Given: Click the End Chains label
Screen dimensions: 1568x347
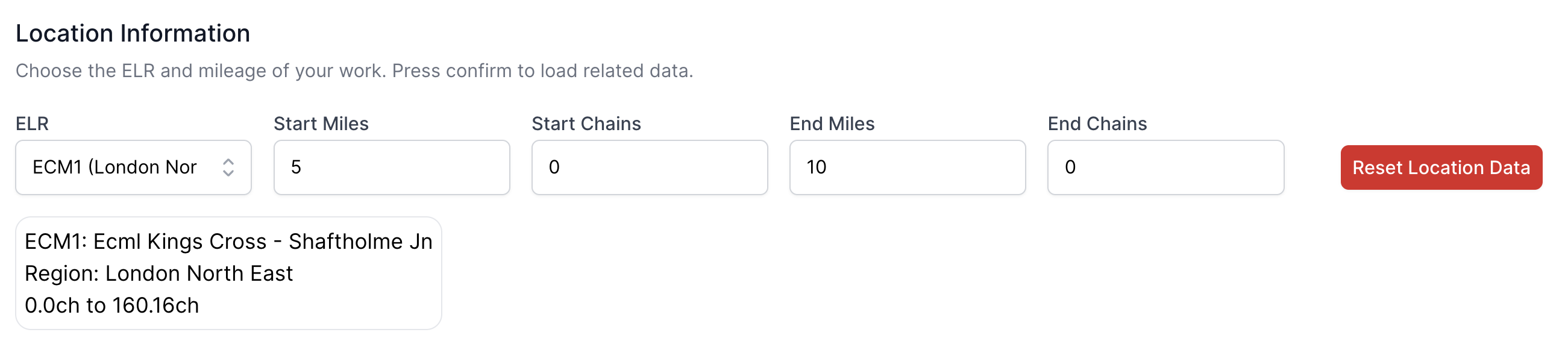Looking at the screenshot, I should pos(1097,123).
